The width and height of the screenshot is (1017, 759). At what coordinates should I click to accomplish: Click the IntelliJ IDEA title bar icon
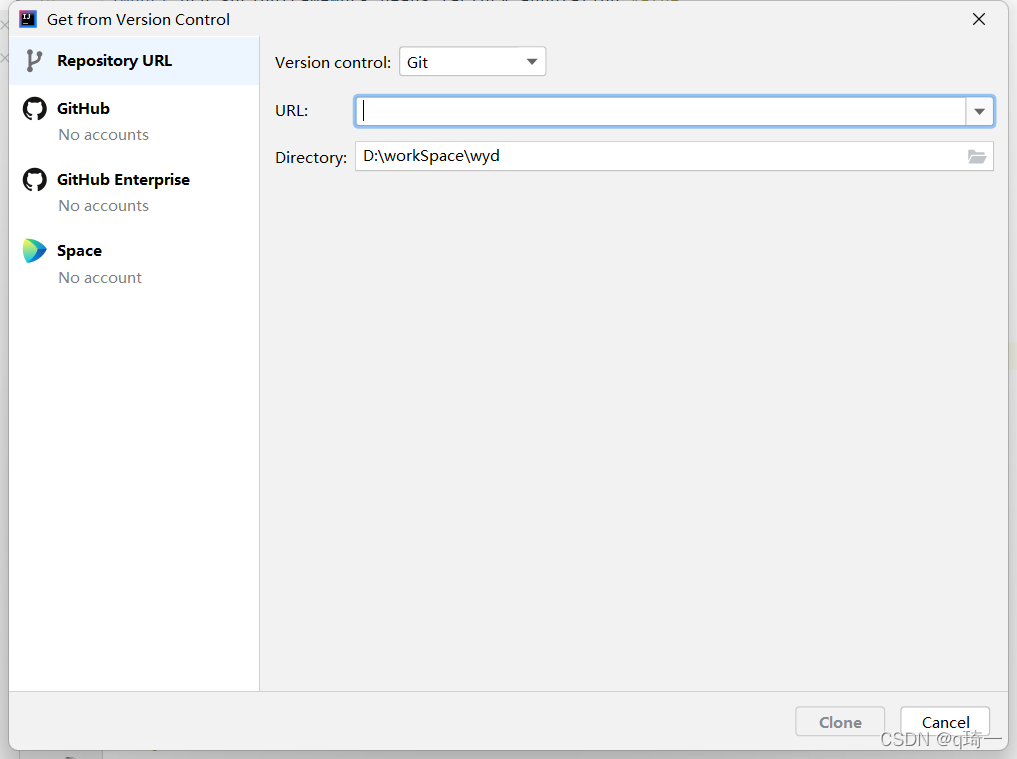[28, 19]
